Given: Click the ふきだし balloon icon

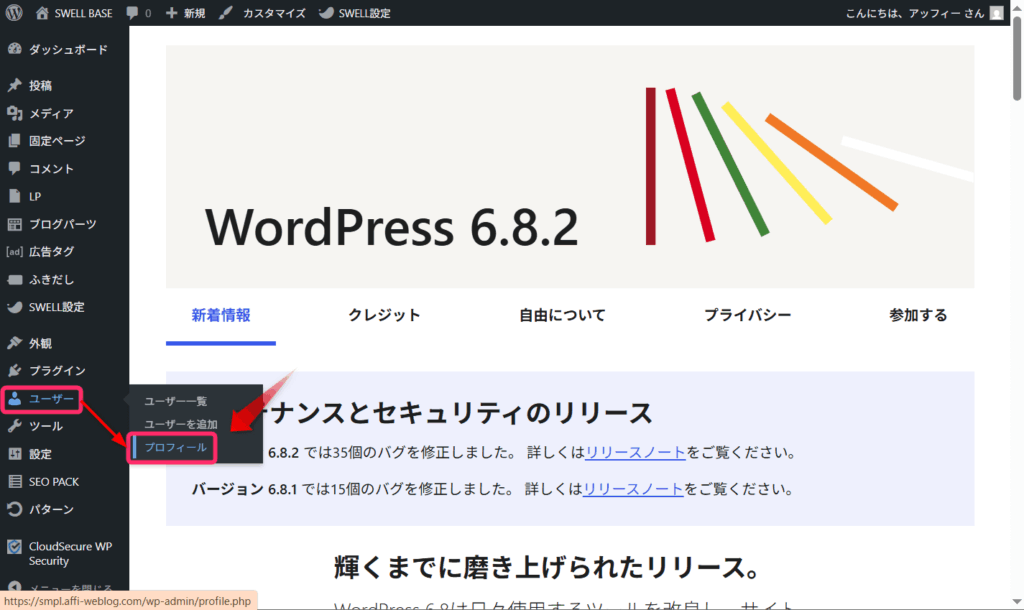Looking at the screenshot, I should (x=14, y=280).
